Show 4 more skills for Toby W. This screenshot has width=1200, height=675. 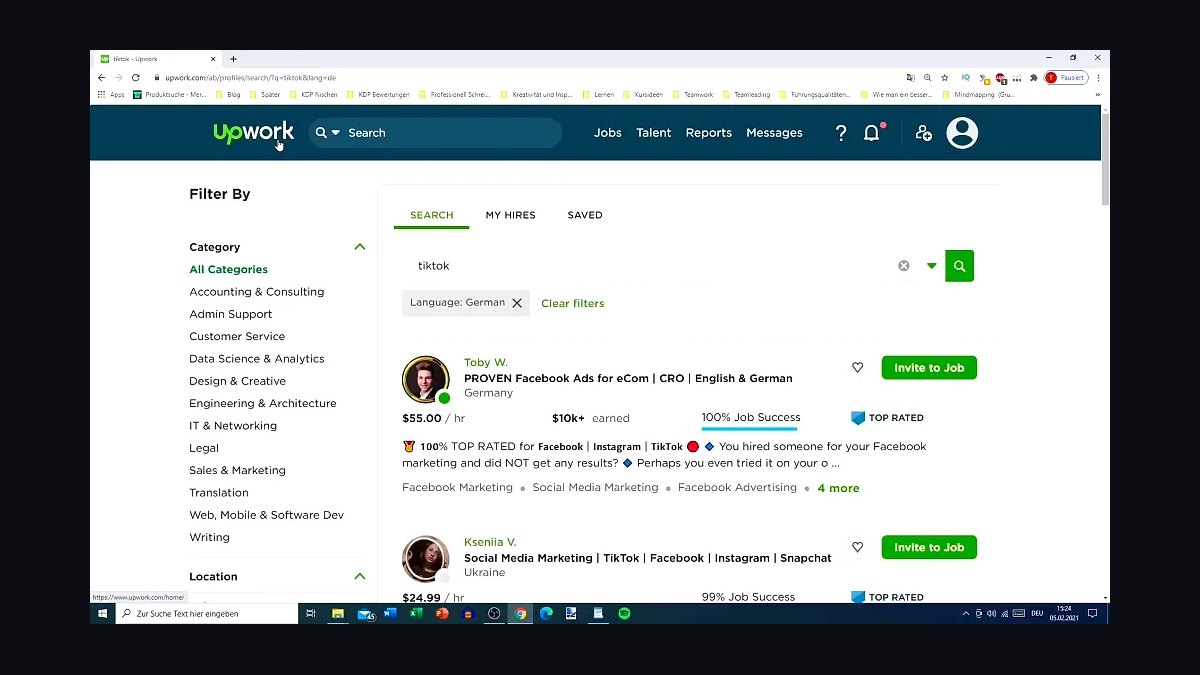838,488
